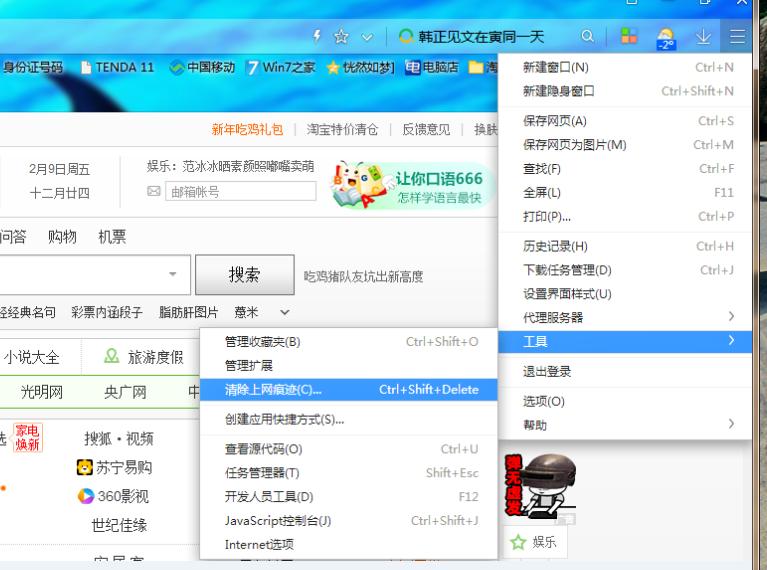Screen dimensions: 767x570
Task: Select 打印(P)... menu entry
Action: 625,216
